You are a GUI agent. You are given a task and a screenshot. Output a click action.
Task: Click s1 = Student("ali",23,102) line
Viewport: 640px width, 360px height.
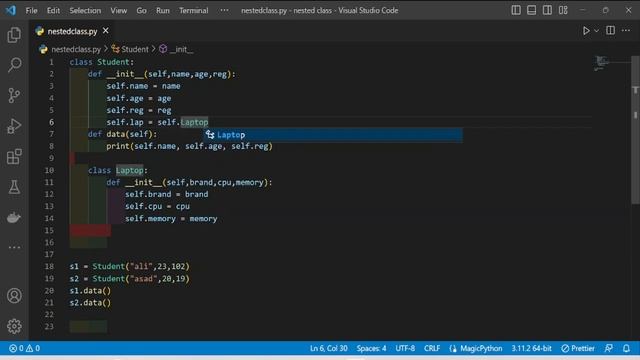129,267
